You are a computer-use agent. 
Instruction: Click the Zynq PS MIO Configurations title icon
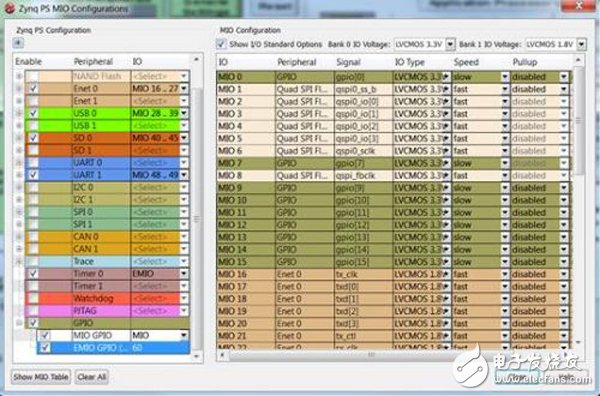pos(10,8)
